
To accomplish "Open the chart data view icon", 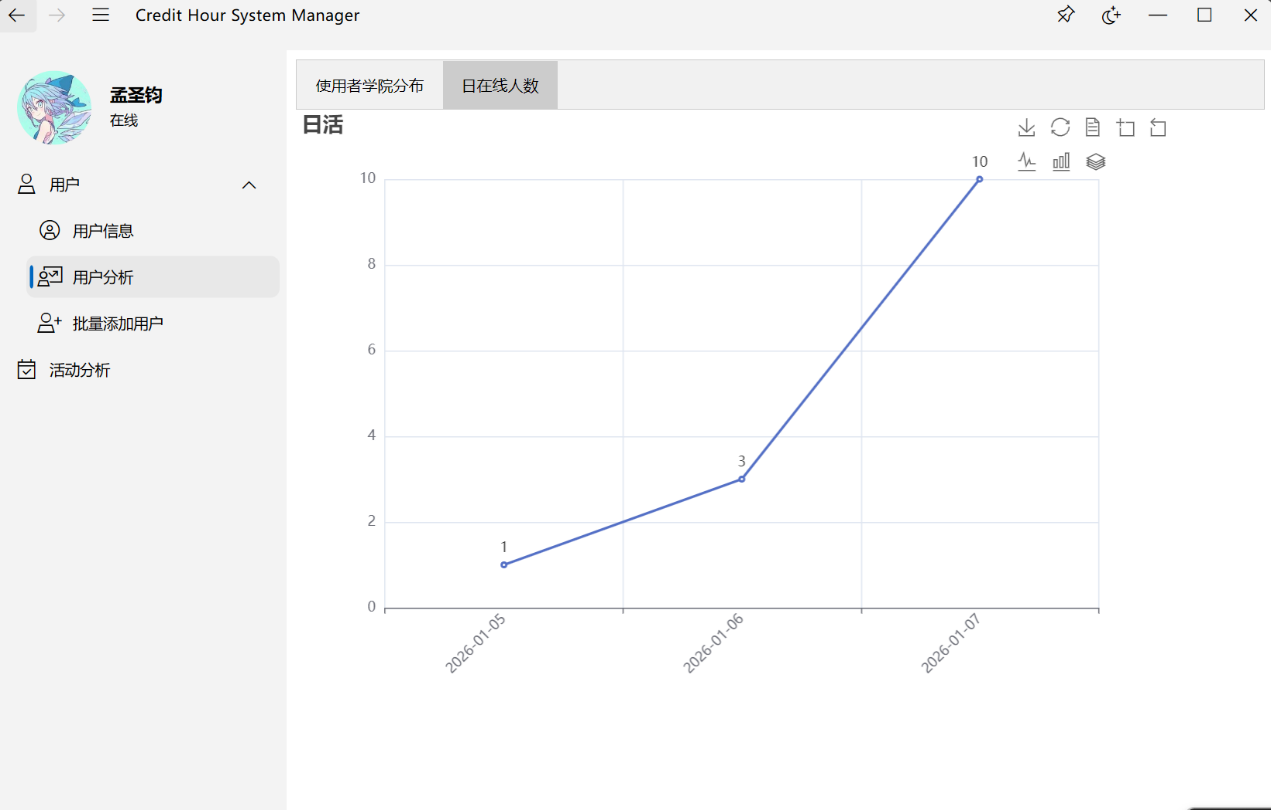I will pos(1093,127).
